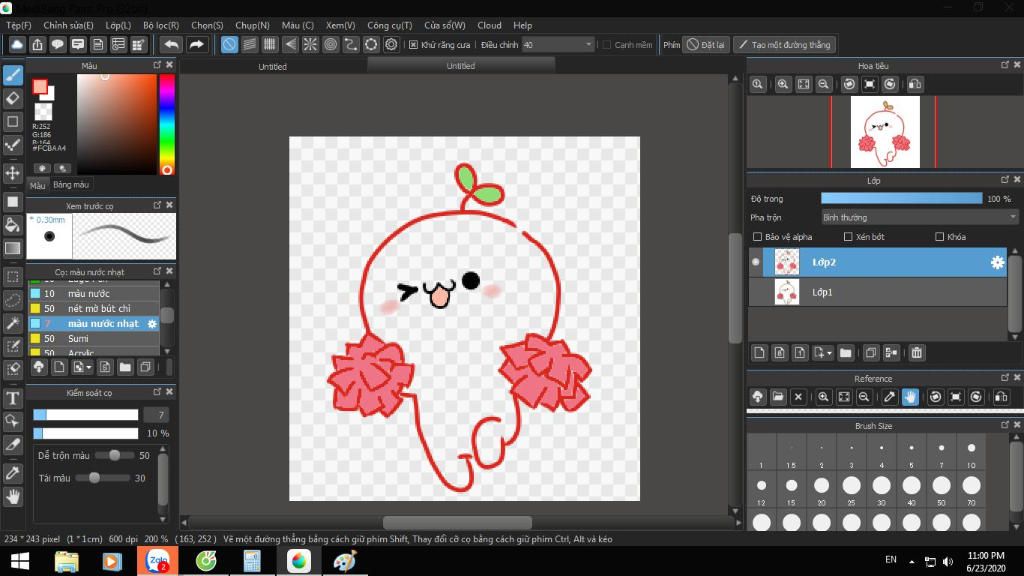Screen dimensions: 1024x576
Task: Select the Text tool
Action: [13, 398]
